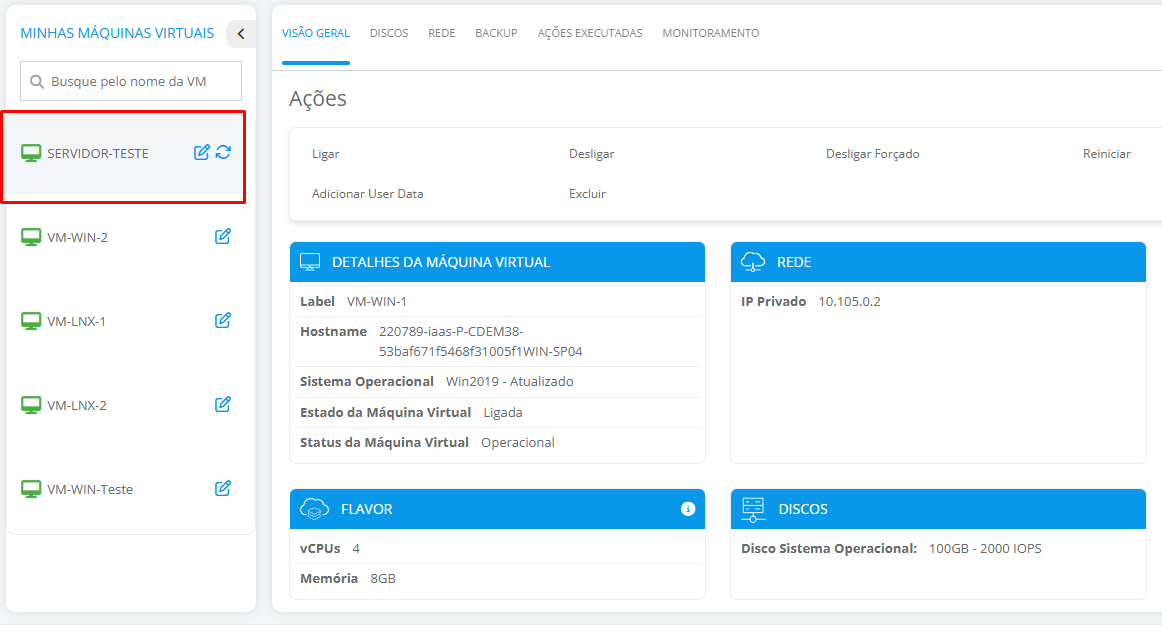Click Adicionar User Data
The width and height of the screenshot is (1162, 636).
click(x=368, y=194)
